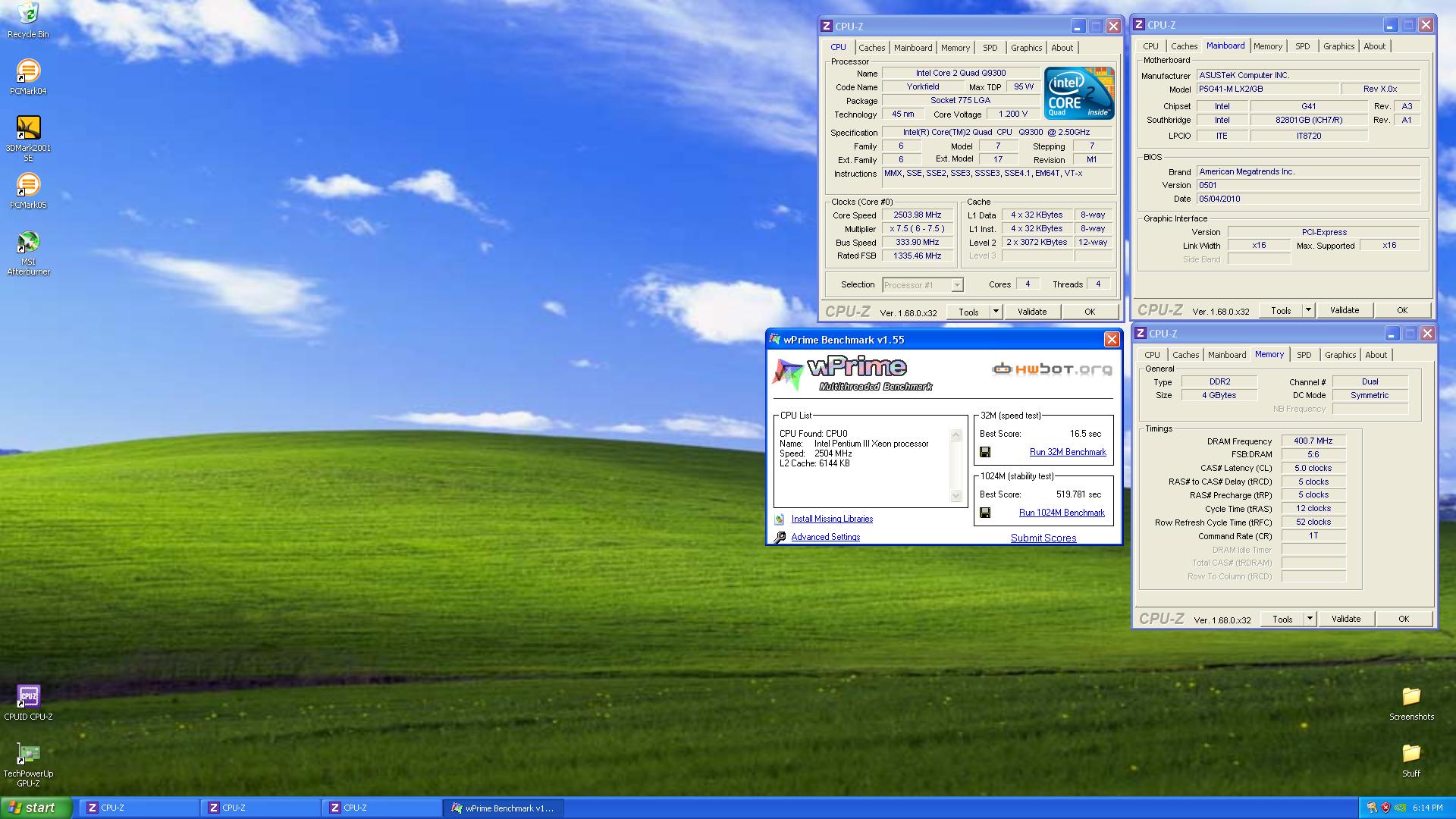This screenshot has width=1456, height=819.
Task: Open SPD tab in Mainboard CPU-Z window
Action: pos(1302,46)
